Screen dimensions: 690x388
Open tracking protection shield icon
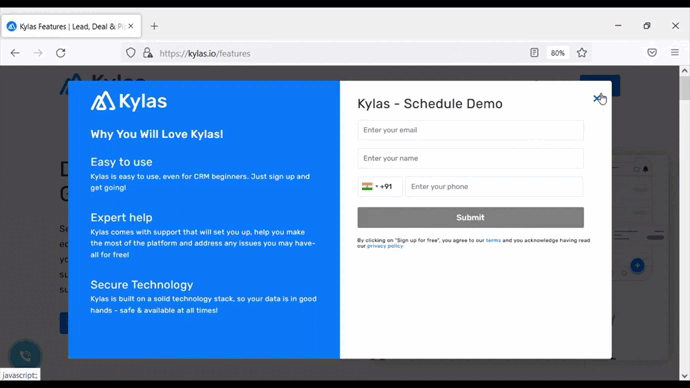[131, 53]
